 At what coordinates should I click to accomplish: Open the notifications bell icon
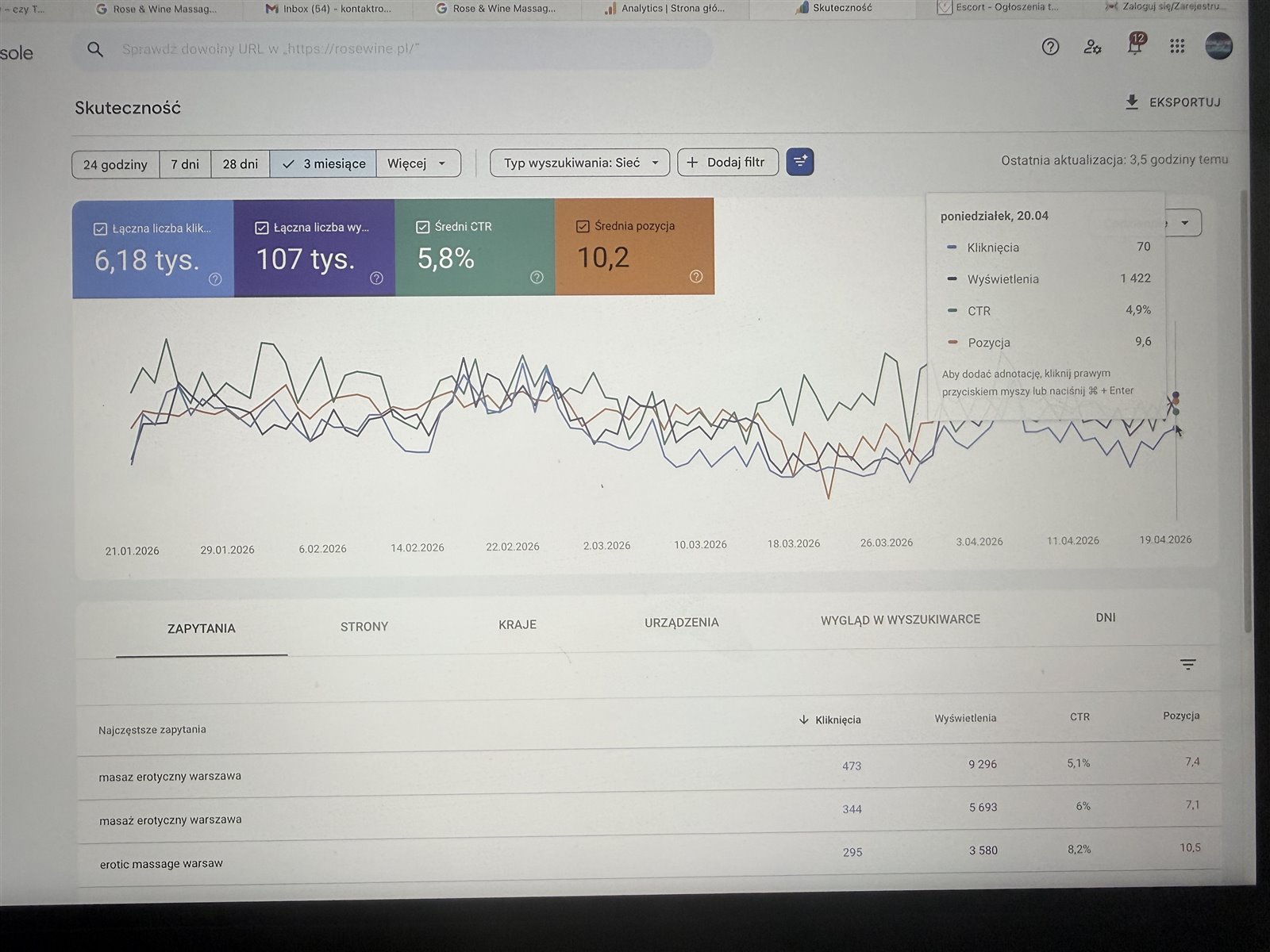[x=1135, y=45]
